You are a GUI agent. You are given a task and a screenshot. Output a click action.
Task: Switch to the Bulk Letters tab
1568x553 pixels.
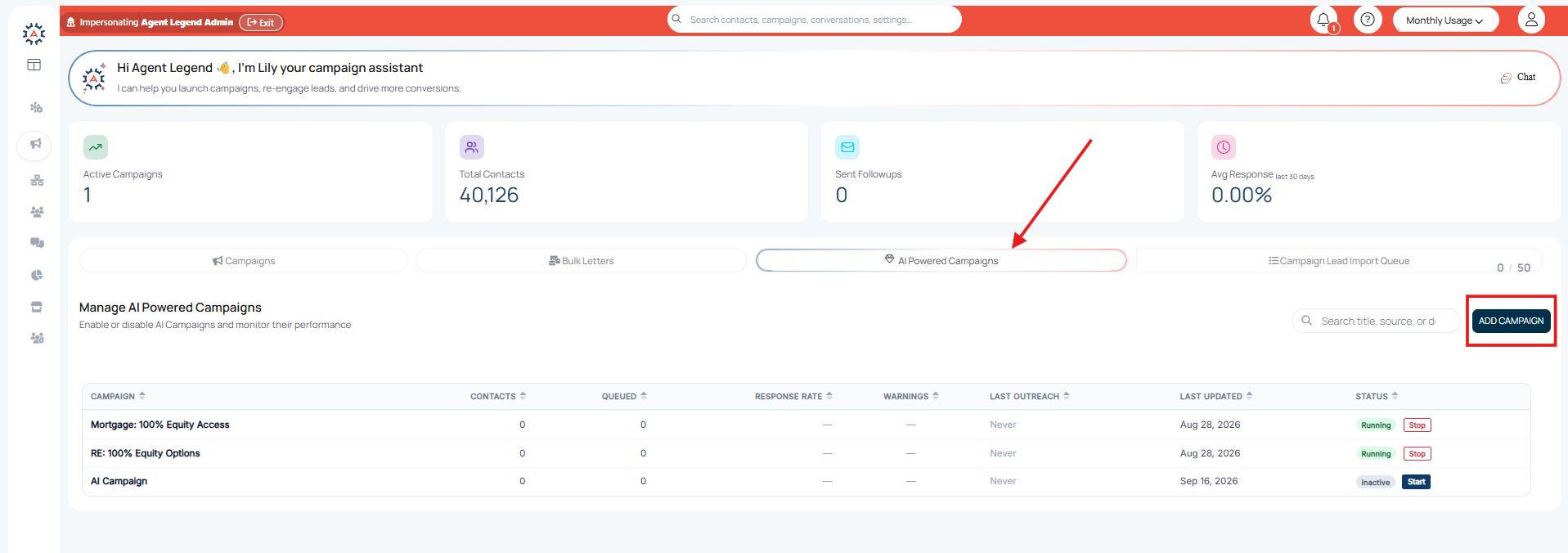(x=581, y=261)
